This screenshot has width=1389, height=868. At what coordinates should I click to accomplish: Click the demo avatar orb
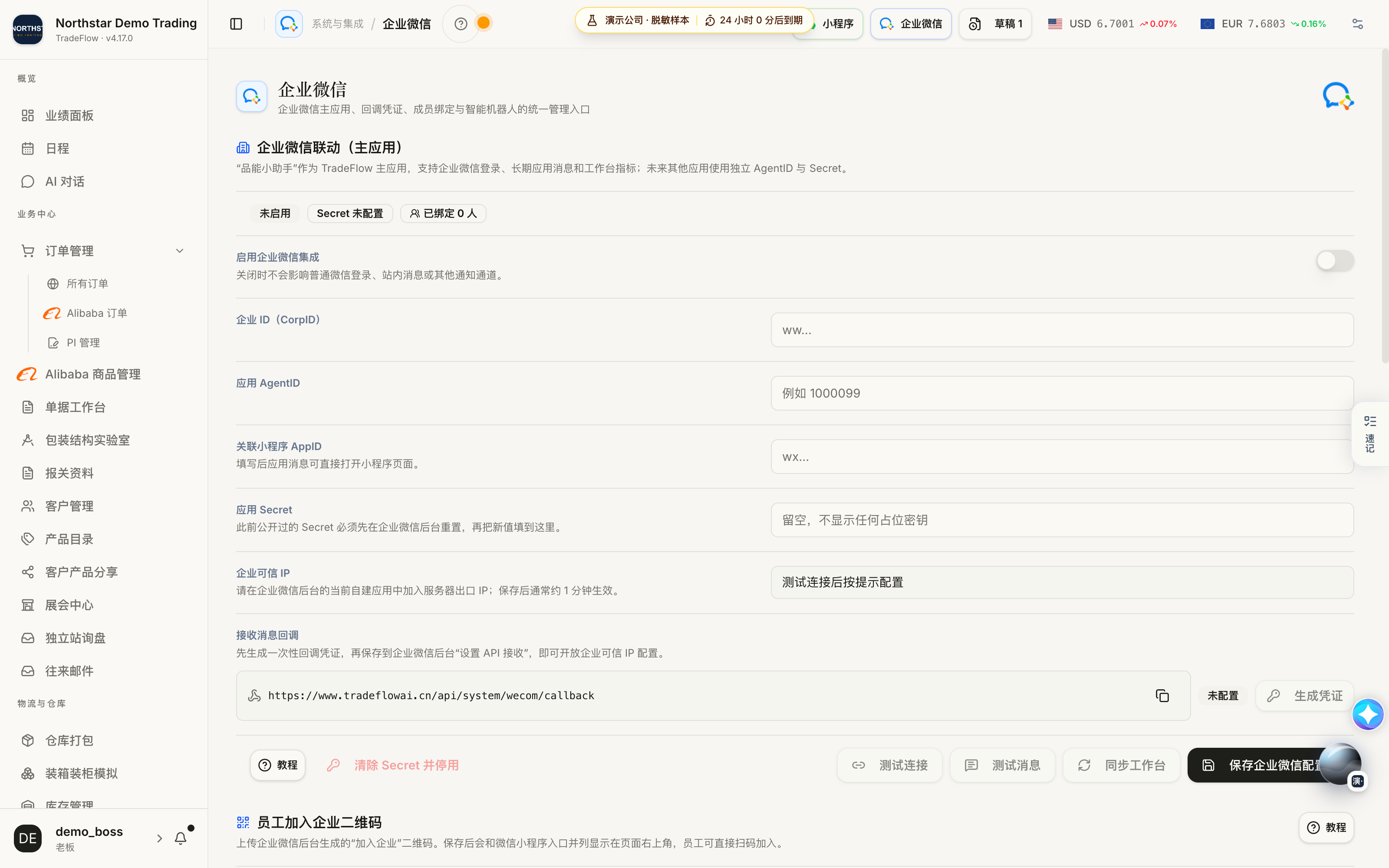pos(1340,764)
